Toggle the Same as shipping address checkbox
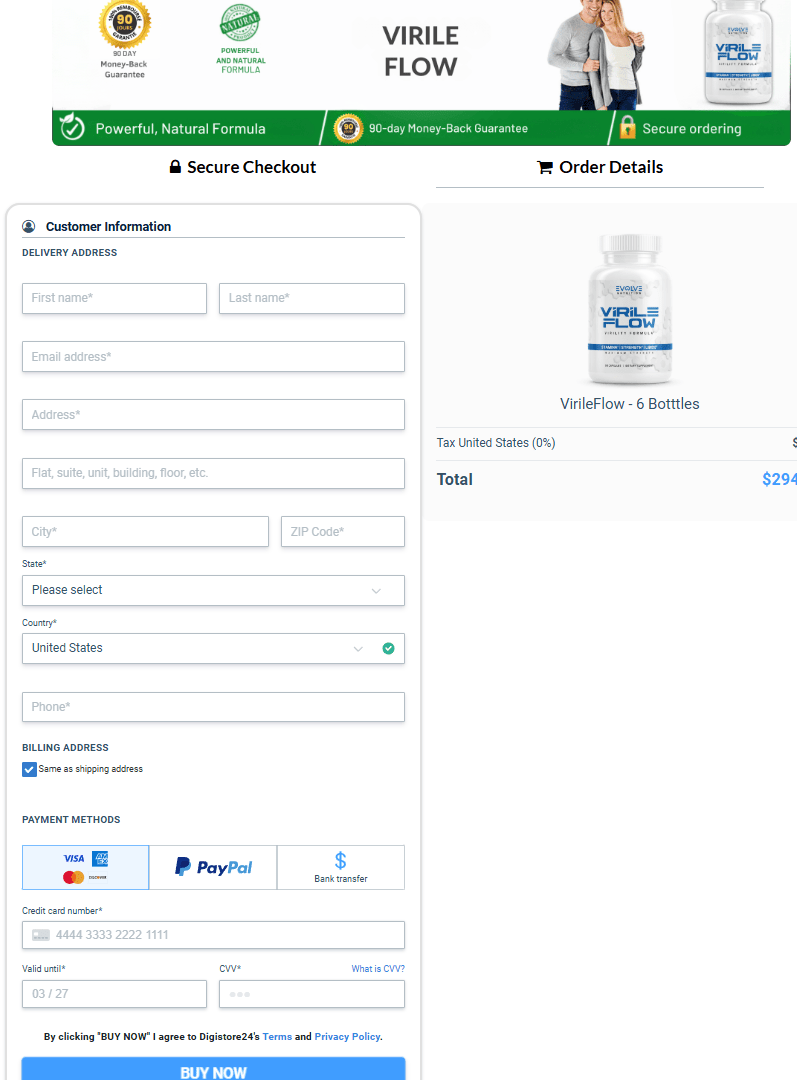The image size is (797, 1080). pos(29,769)
